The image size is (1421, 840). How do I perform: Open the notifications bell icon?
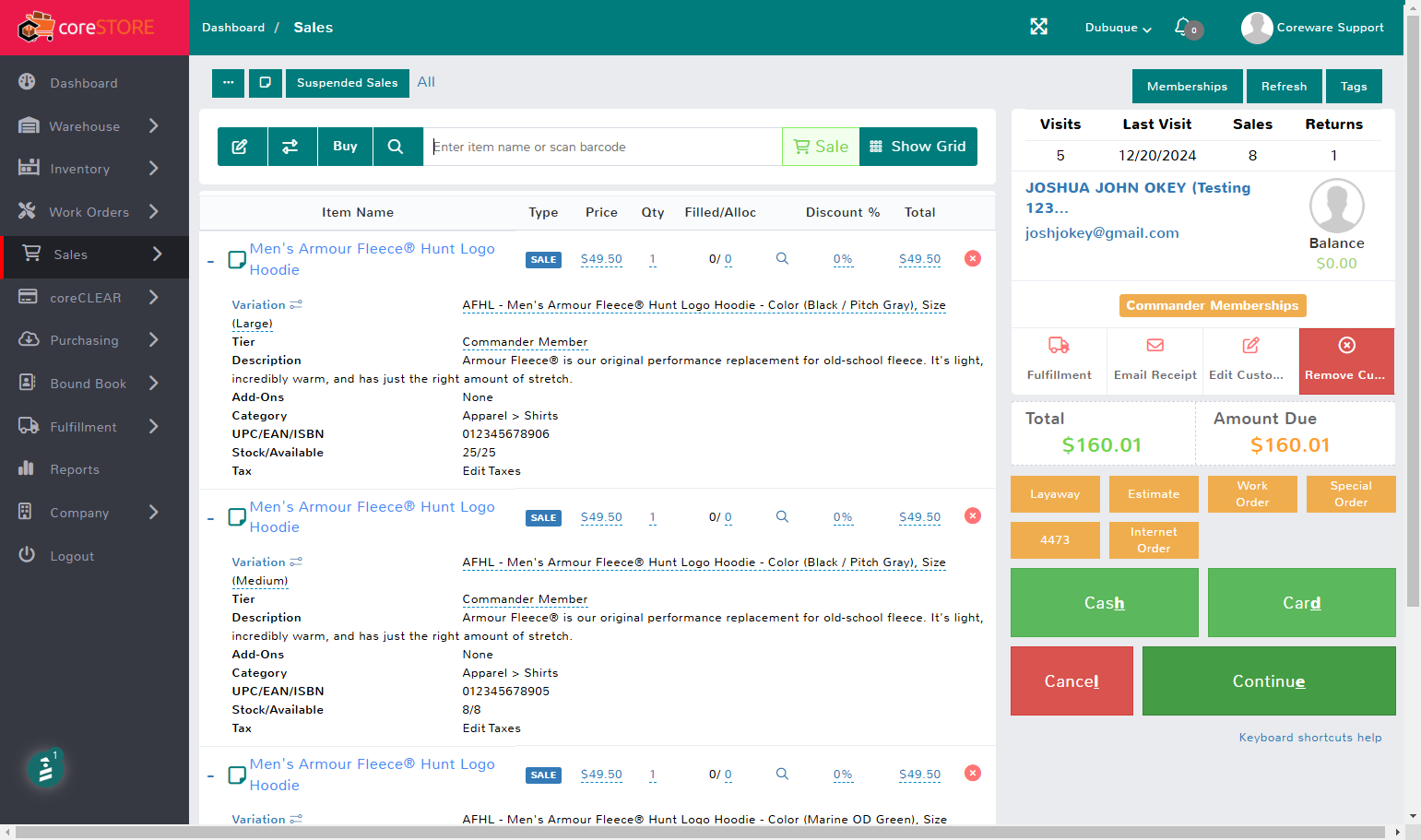click(x=1183, y=27)
